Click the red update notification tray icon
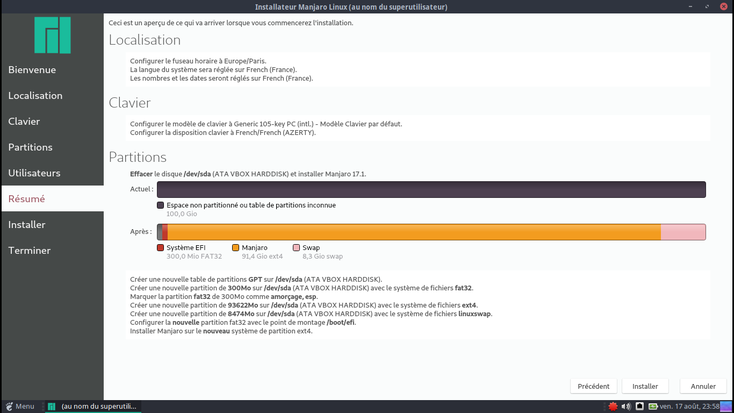Viewport: 734px width, 413px height. (x=613, y=406)
